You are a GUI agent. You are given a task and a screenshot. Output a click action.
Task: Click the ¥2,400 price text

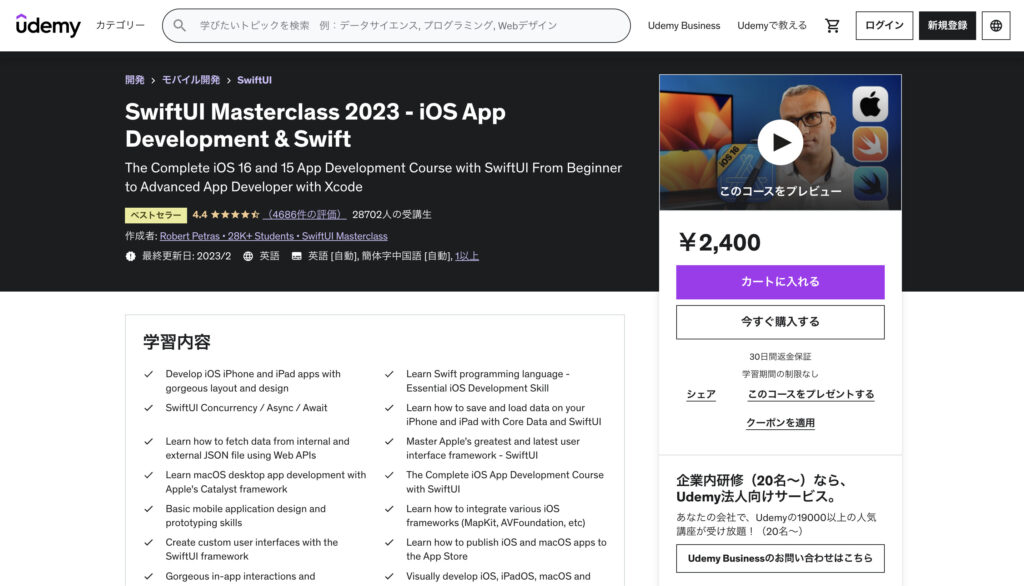point(719,242)
